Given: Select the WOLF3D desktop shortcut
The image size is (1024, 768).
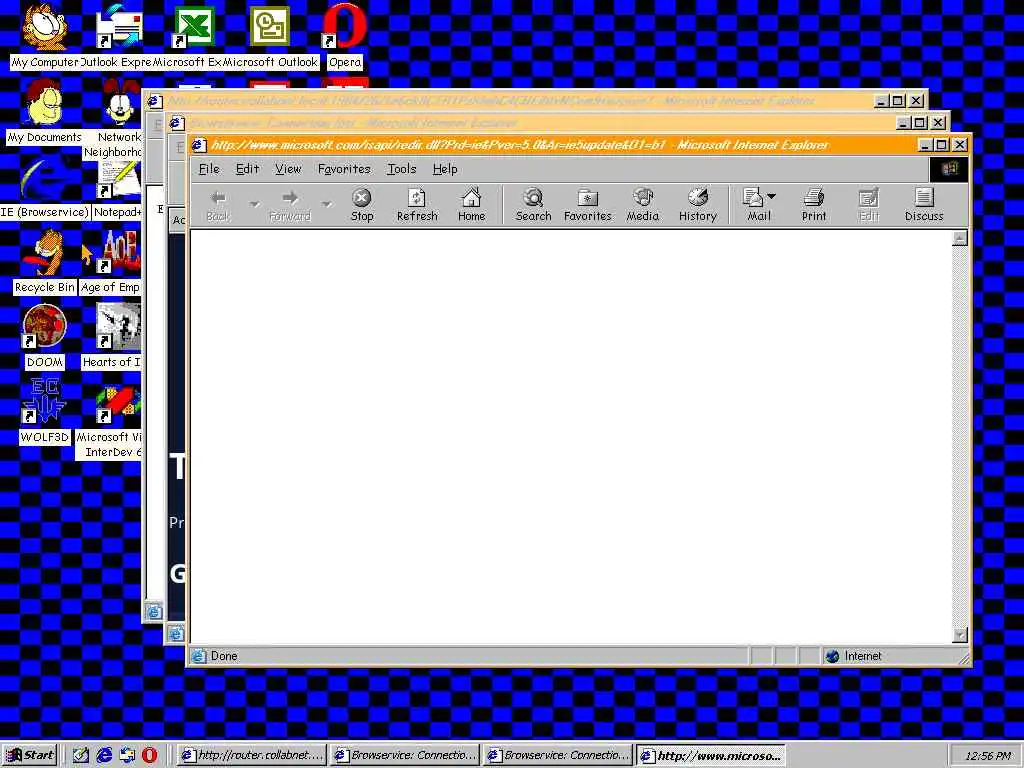Looking at the screenshot, I should [x=44, y=412].
